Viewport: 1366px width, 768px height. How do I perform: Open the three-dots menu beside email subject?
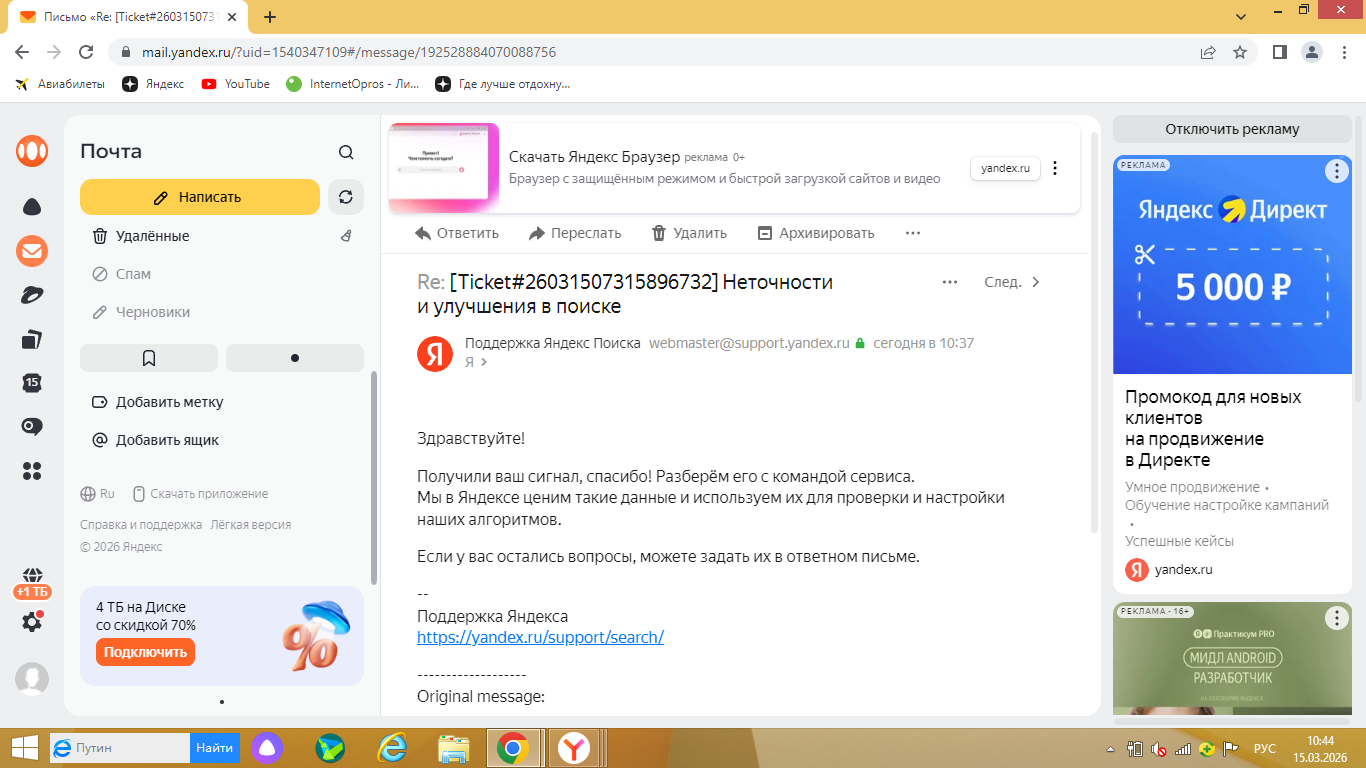tap(950, 282)
